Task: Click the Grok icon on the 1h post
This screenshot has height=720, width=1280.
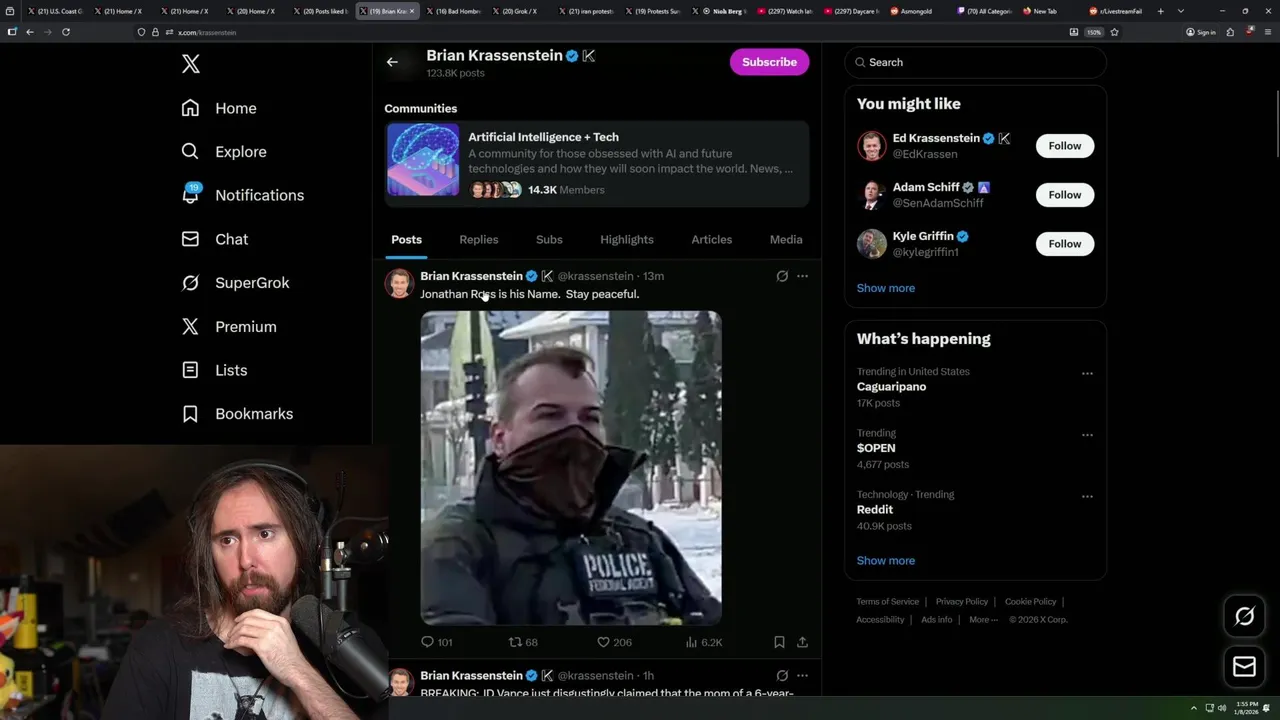Action: (782, 675)
